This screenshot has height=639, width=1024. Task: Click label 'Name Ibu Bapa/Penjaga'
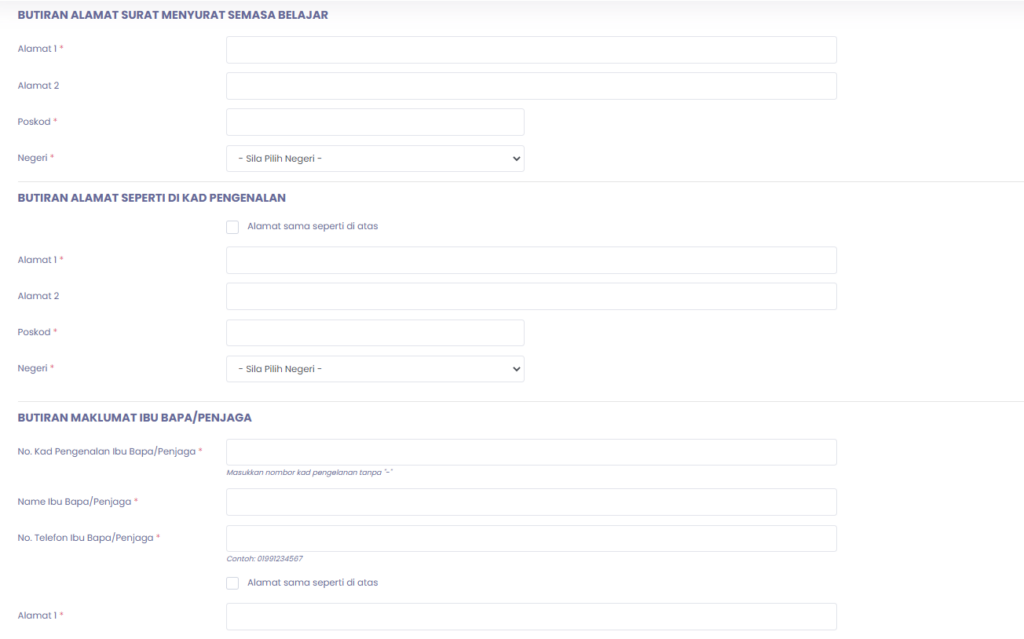[x=74, y=502]
